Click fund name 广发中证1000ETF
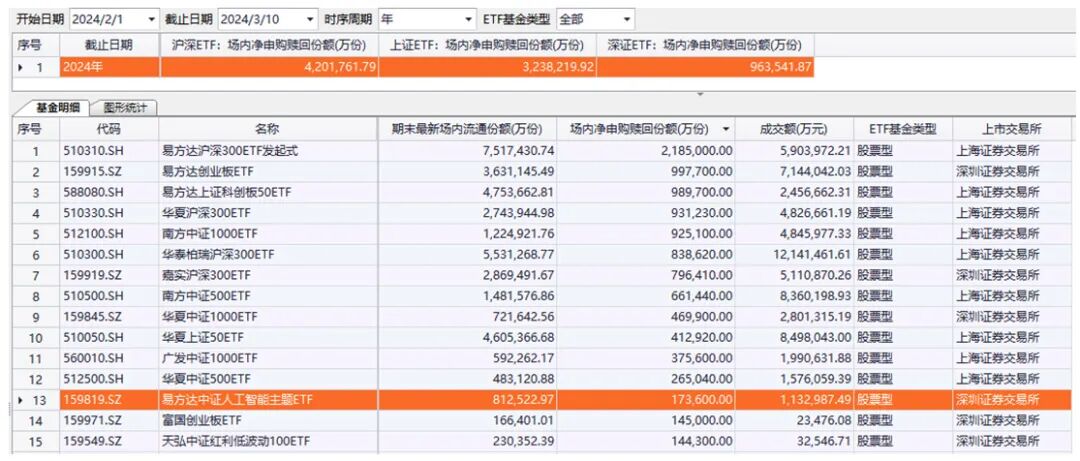The height and width of the screenshot is (461, 1080). coord(209,358)
